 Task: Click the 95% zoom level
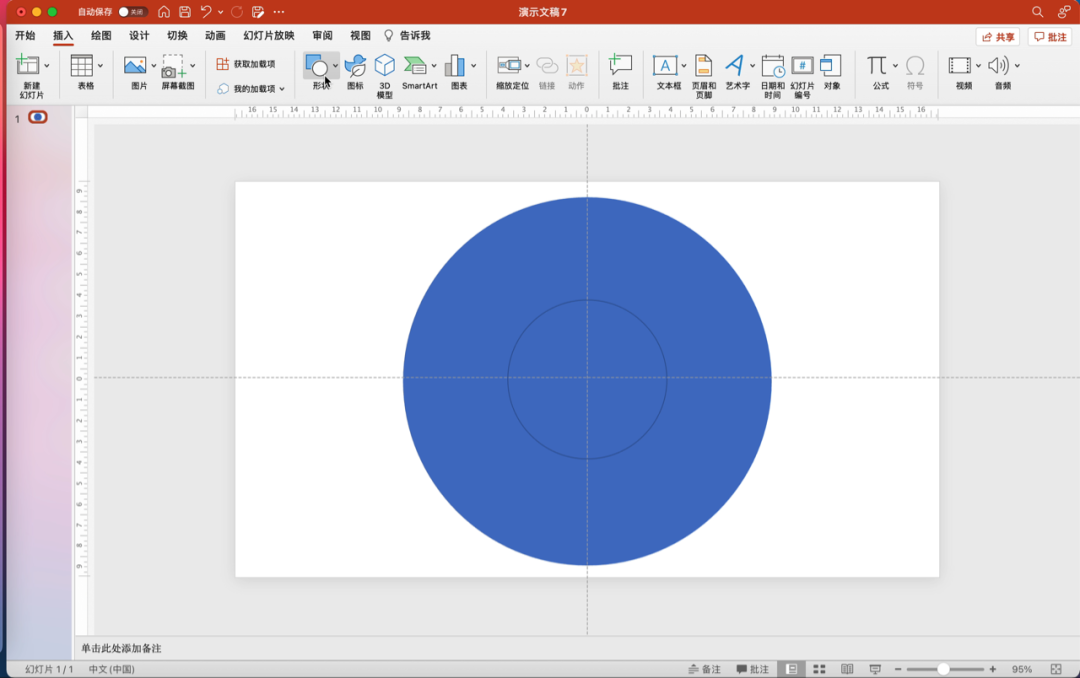pos(1022,669)
